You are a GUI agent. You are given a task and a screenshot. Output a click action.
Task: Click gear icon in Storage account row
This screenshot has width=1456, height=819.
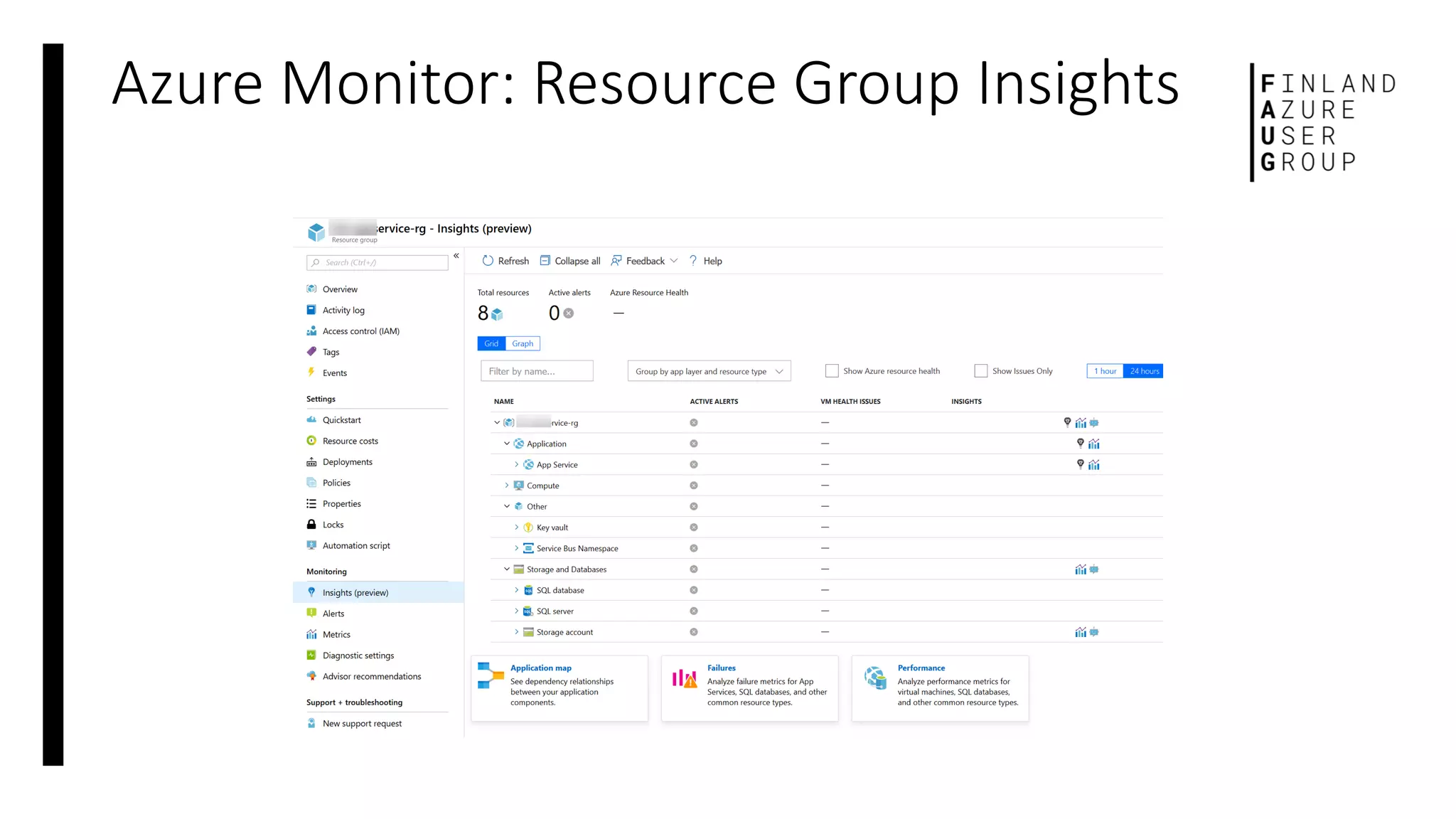point(1094,631)
